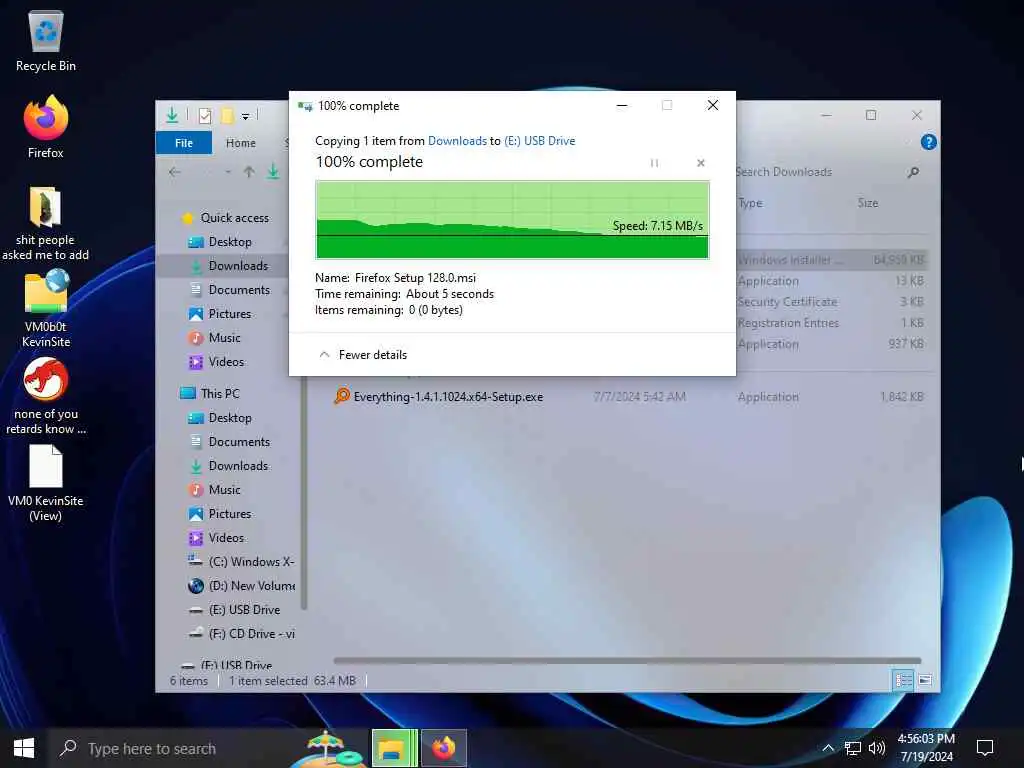Collapse dialog using Fewer details
Image resolution: width=1024 pixels, height=768 pixels.
(x=363, y=355)
